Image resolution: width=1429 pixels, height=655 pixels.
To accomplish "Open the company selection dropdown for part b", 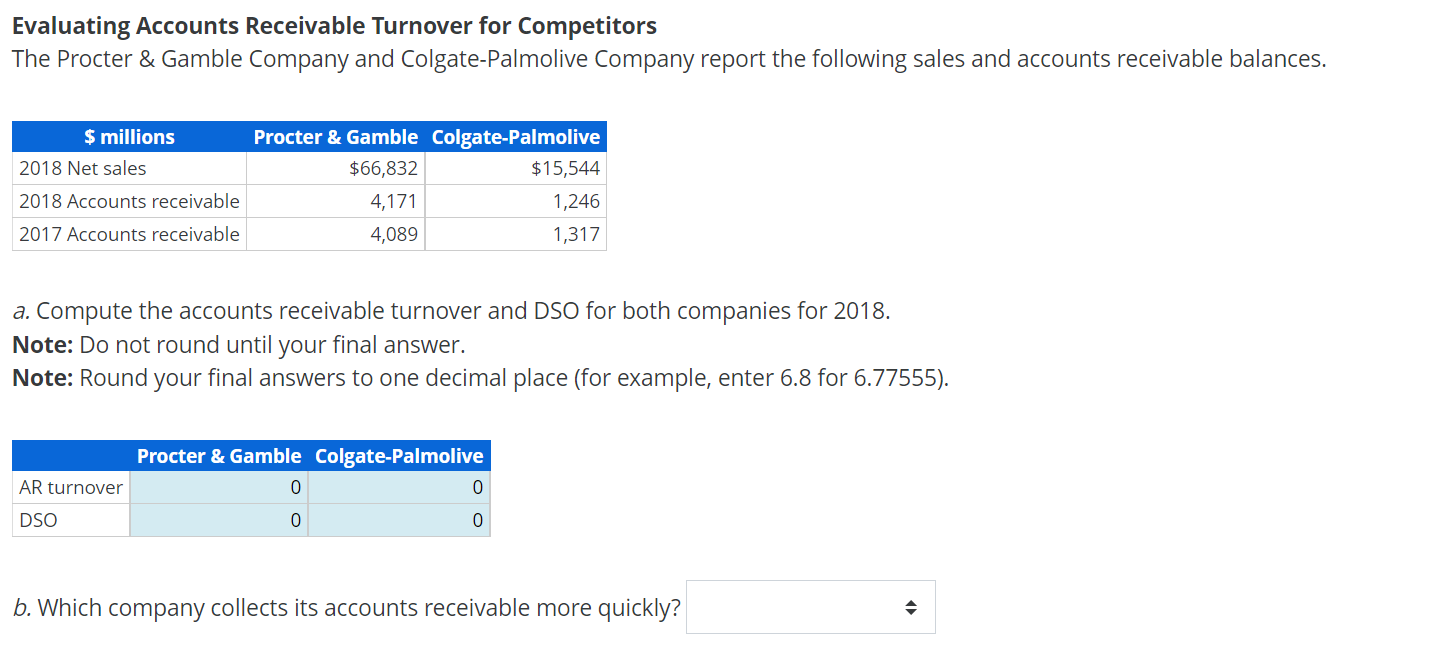I will pyautogui.click(x=810, y=606).
